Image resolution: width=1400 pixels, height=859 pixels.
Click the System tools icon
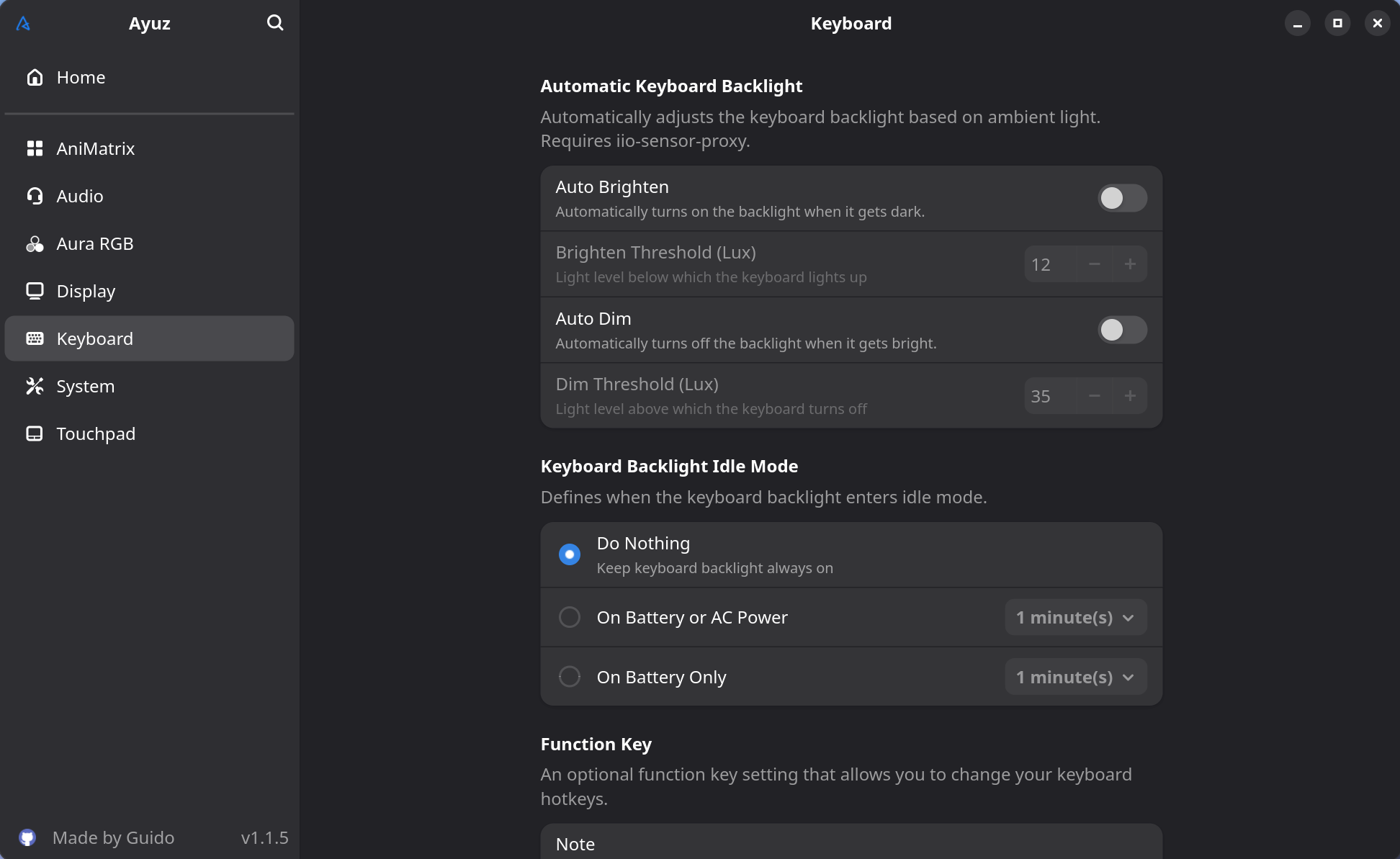pos(35,386)
